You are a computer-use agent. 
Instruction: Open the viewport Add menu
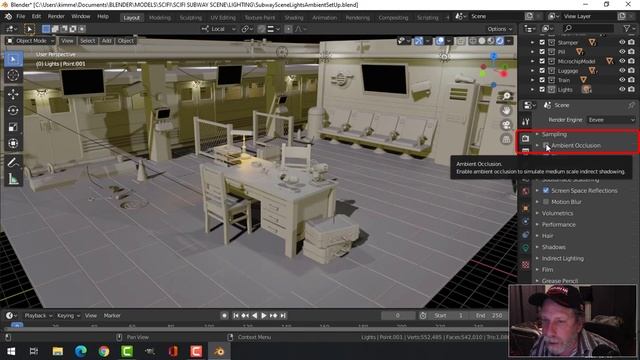(107, 41)
